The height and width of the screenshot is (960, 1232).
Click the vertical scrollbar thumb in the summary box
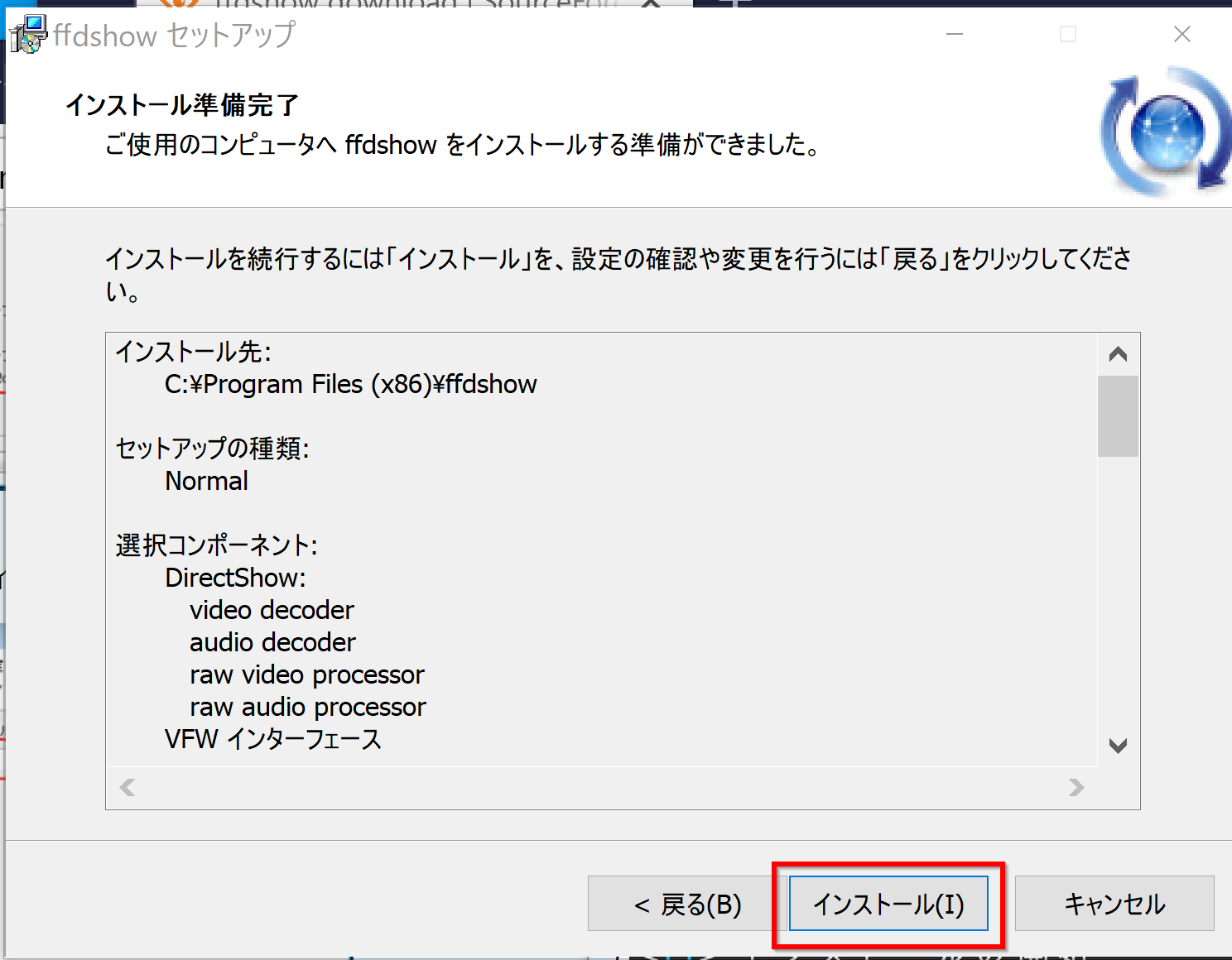(1118, 416)
